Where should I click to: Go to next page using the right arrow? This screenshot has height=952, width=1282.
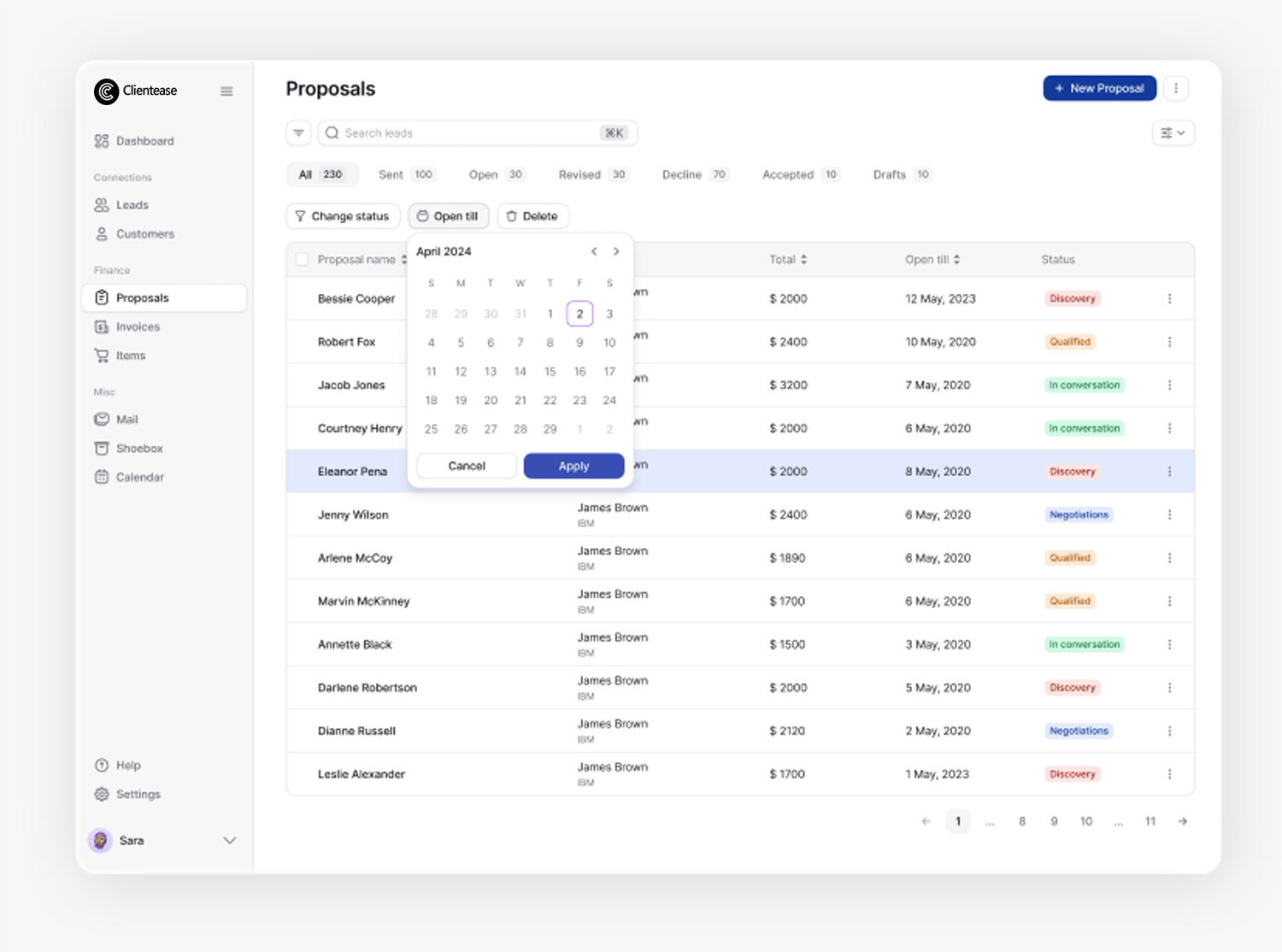coord(1183,821)
